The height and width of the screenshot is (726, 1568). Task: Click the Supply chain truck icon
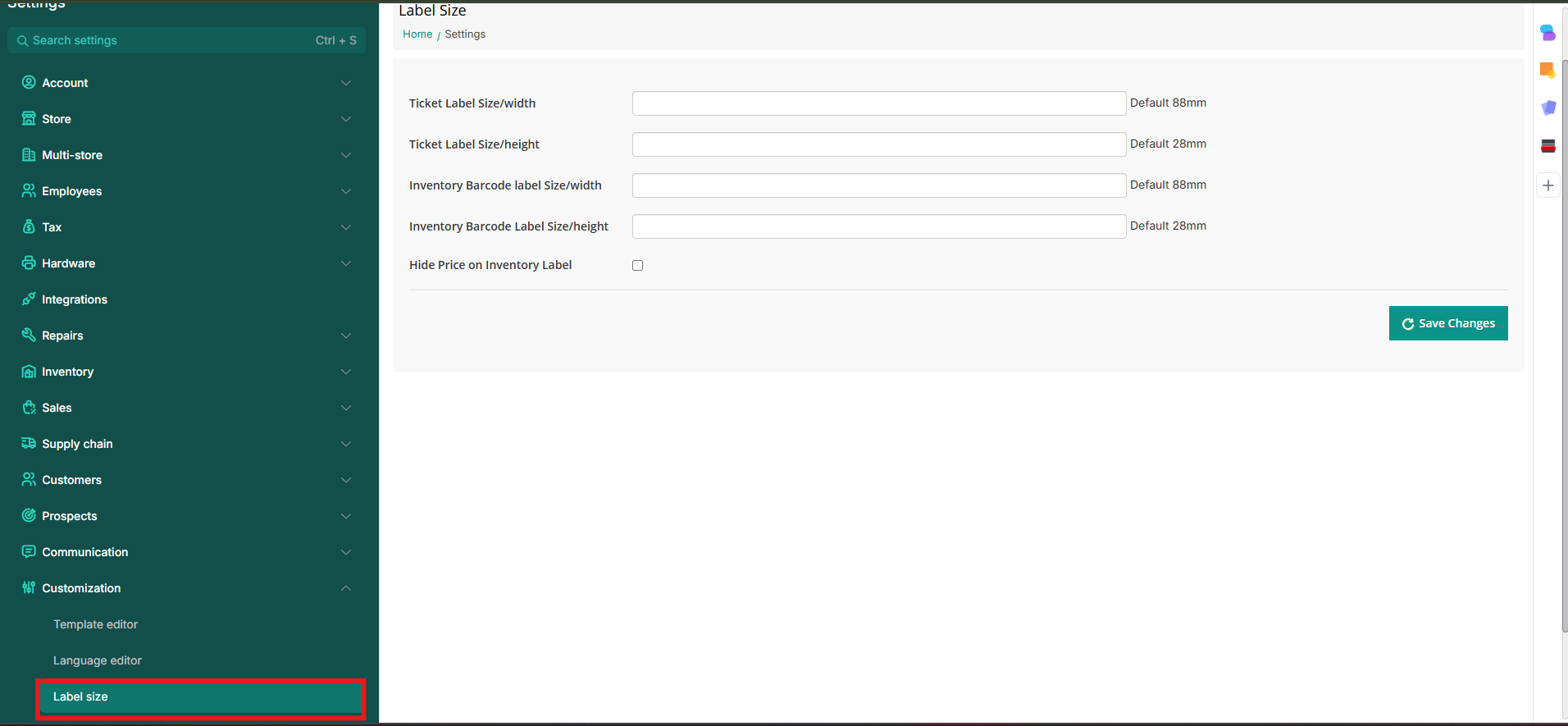click(x=29, y=443)
